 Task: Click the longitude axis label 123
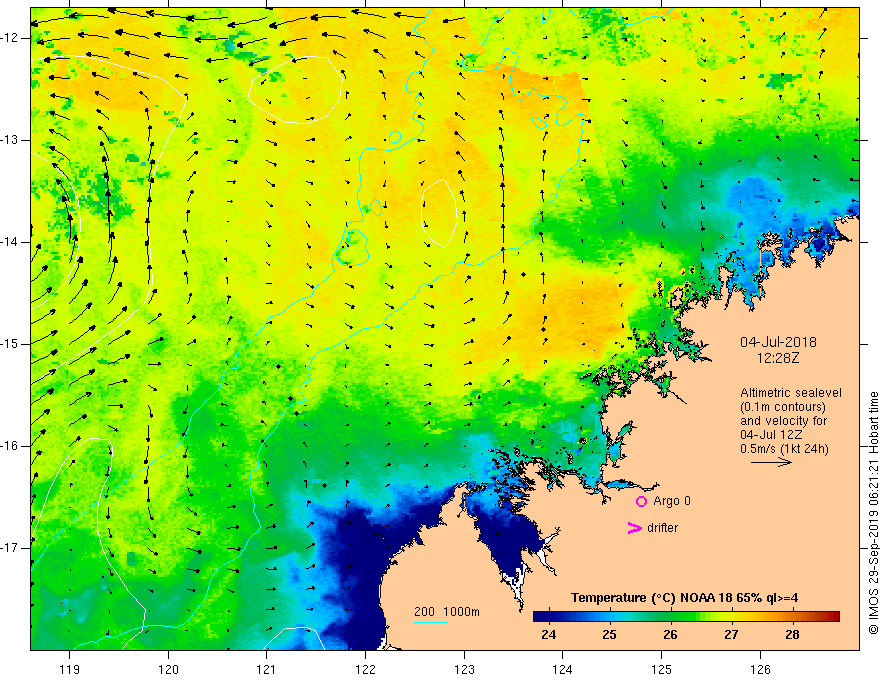click(464, 669)
